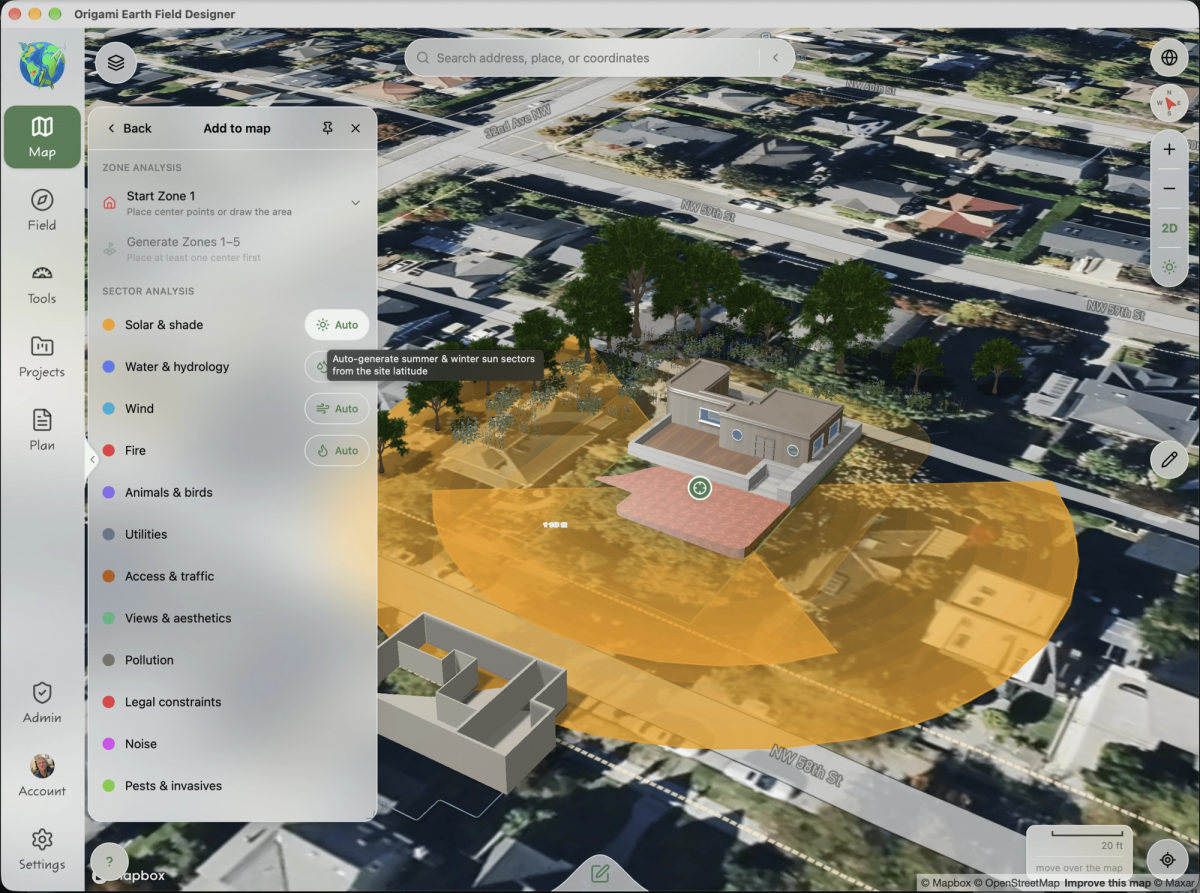Toggle the 2D map view

click(1169, 228)
